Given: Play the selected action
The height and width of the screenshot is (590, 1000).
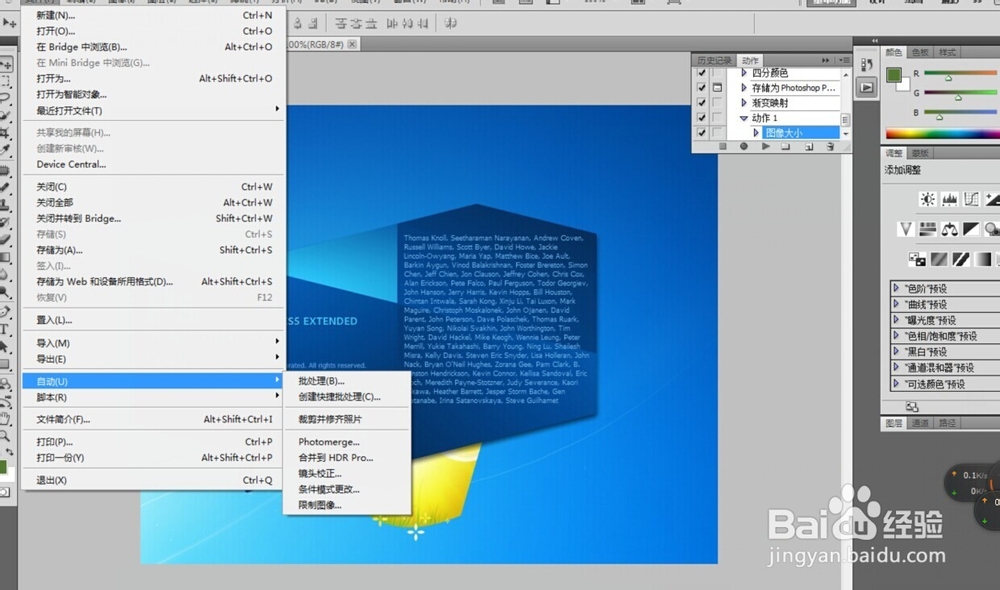Looking at the screenshot, I should [x=765, y=146].
